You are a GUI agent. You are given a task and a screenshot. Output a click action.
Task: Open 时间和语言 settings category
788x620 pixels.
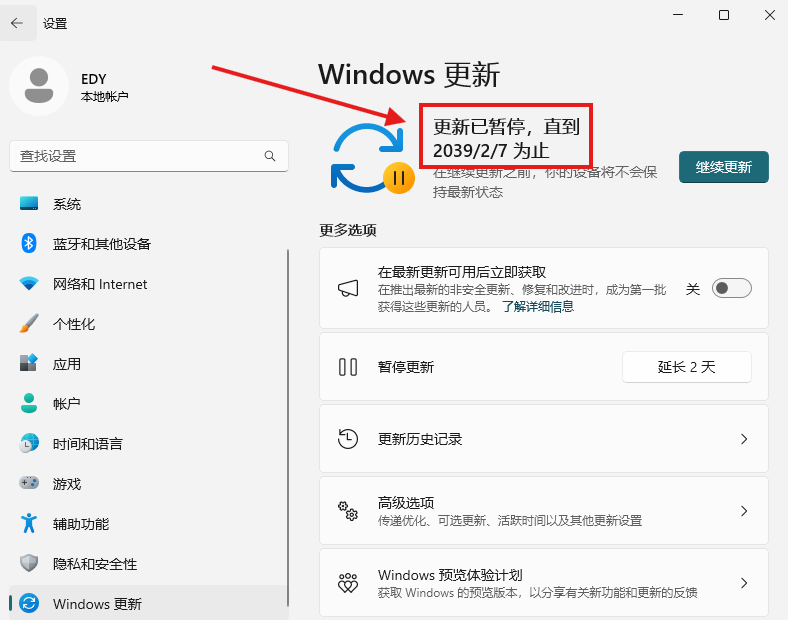point(149,444)
